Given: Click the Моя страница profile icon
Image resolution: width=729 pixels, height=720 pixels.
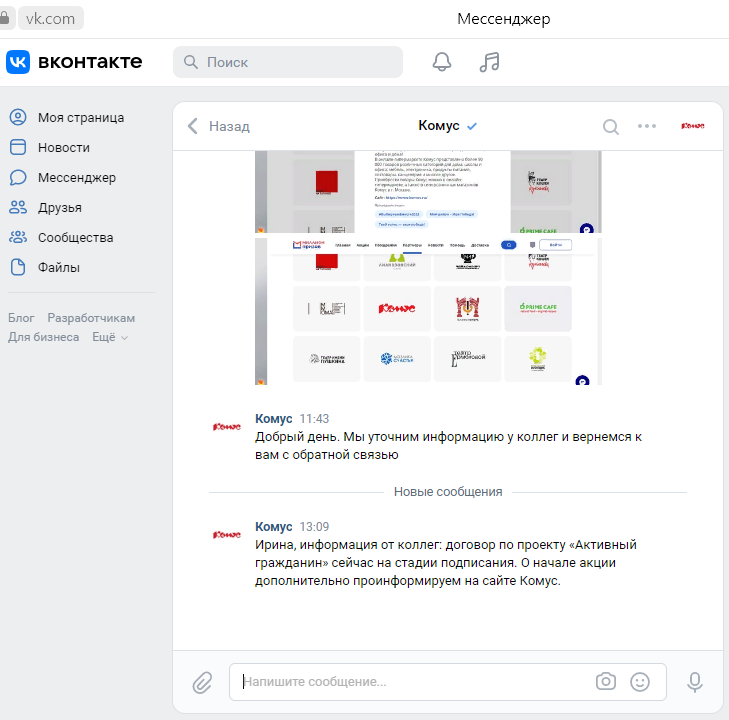Looking at the screenshot, I should click(18, 117).
